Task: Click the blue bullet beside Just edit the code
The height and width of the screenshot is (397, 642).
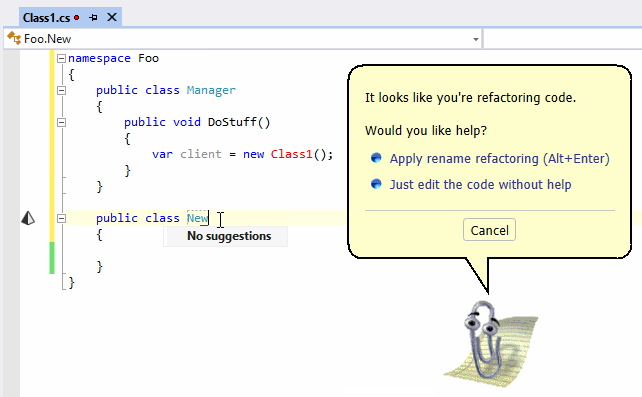Action: pos(376,184)
